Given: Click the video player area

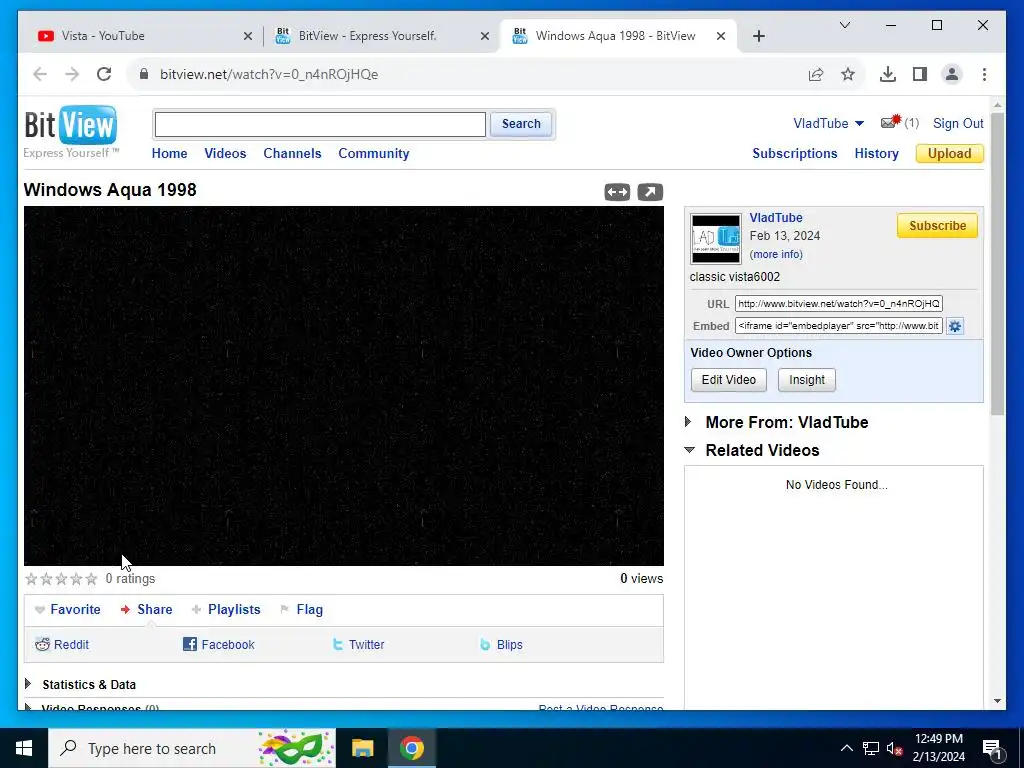Looking at the screenshot, I should [344, 386].
